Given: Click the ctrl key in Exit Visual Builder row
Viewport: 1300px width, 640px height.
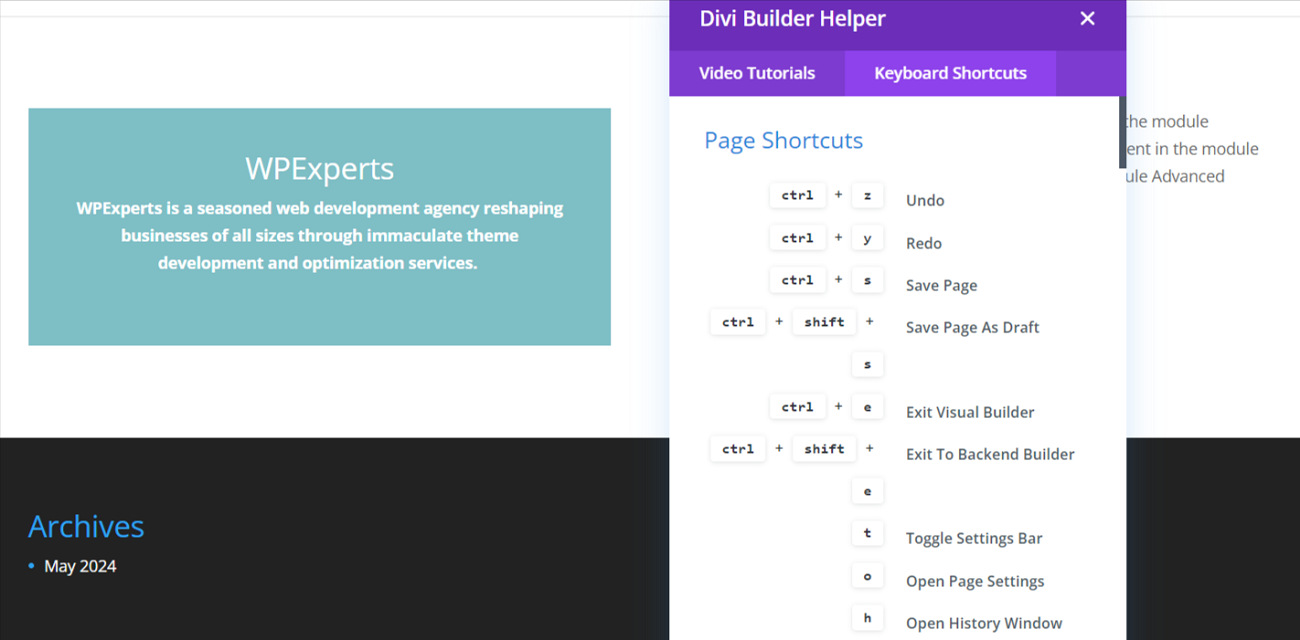Looking at the screenshot, I should point(797,407).
